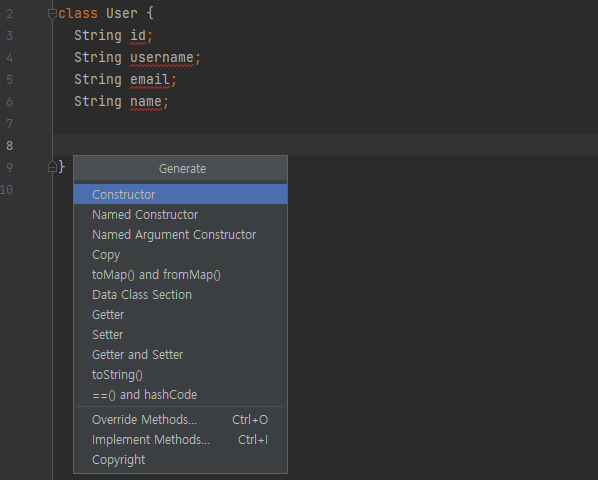Choose Named Constructor option
The width and height of the screenshot is (598, 480).
(180, 215)
